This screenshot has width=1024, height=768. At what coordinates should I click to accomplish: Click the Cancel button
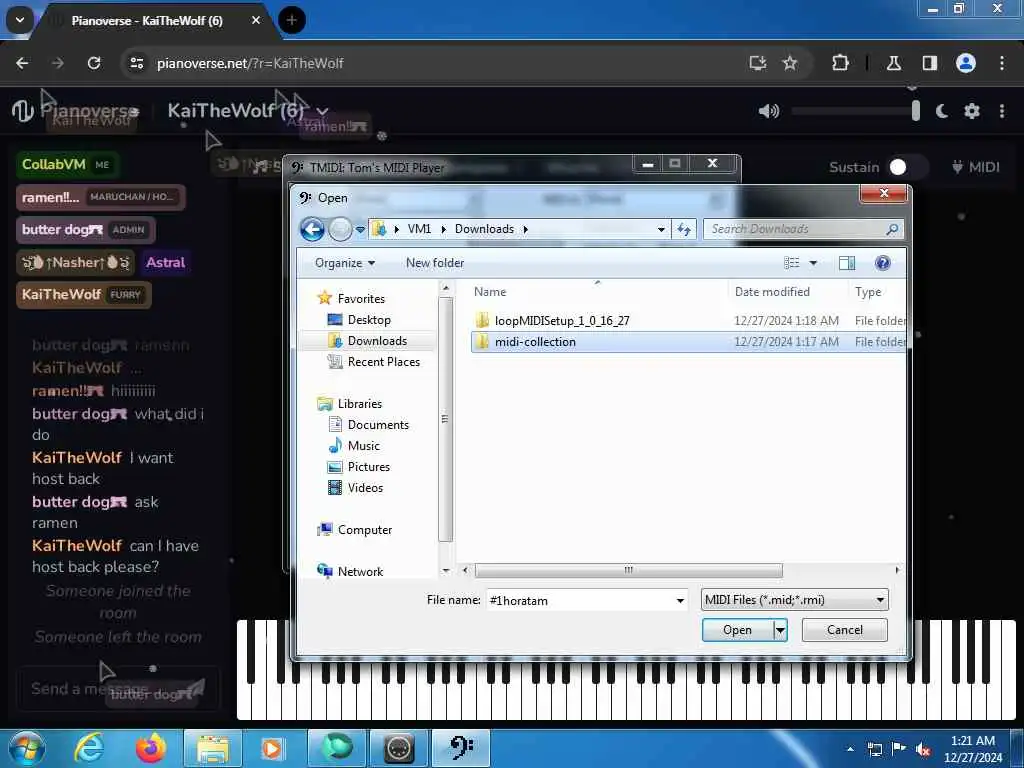[844, 630]
